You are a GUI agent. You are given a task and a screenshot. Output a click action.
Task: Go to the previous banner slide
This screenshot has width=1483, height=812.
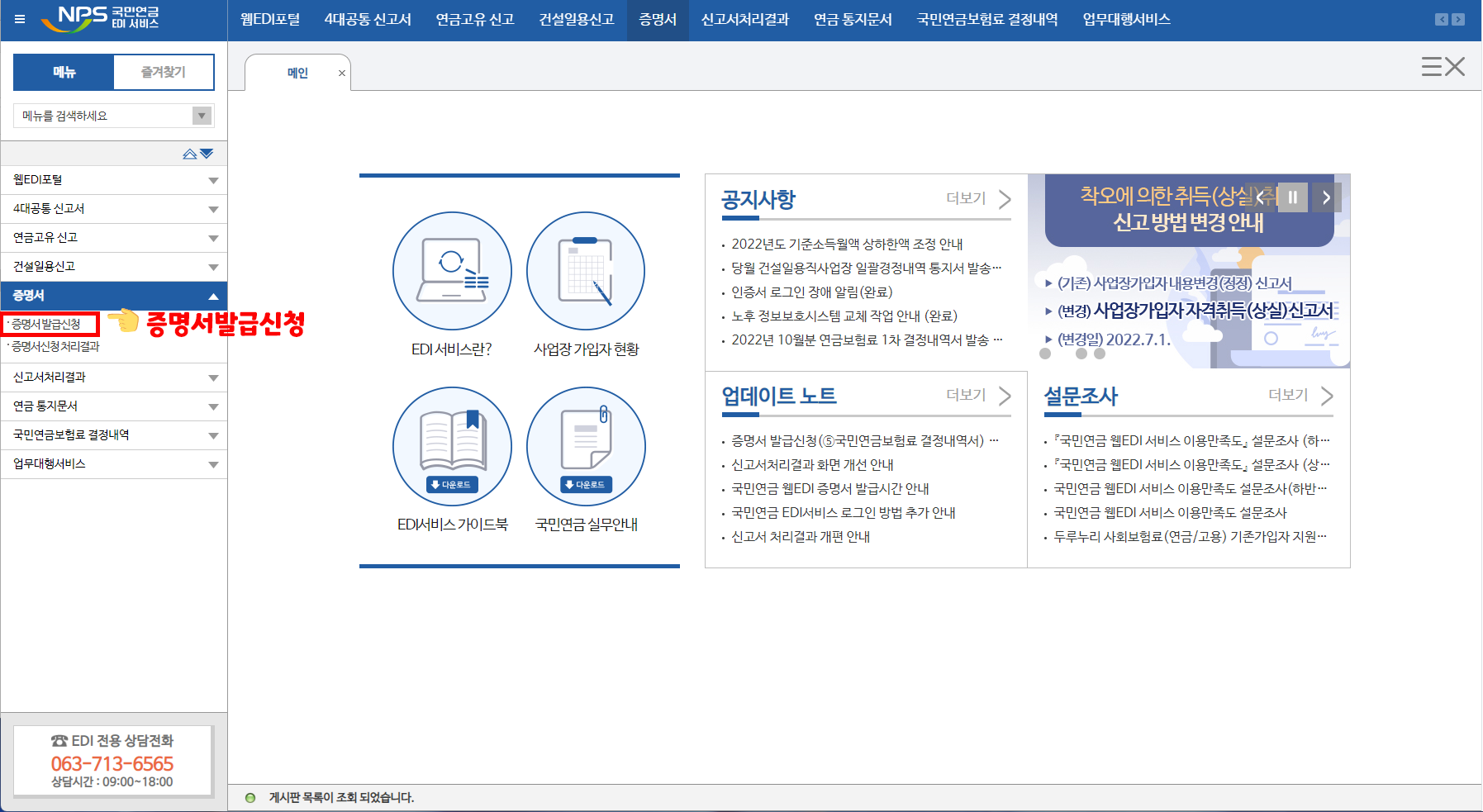[1260, 197]
